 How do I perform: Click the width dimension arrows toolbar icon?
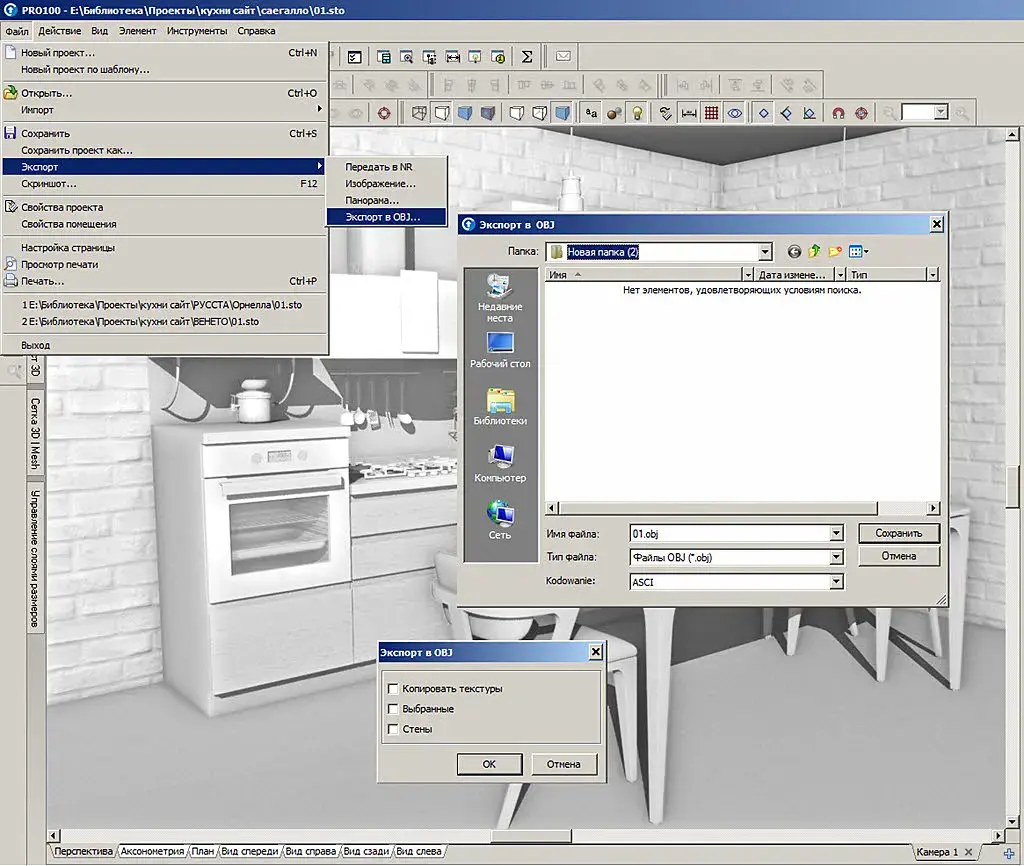(453, 57)
